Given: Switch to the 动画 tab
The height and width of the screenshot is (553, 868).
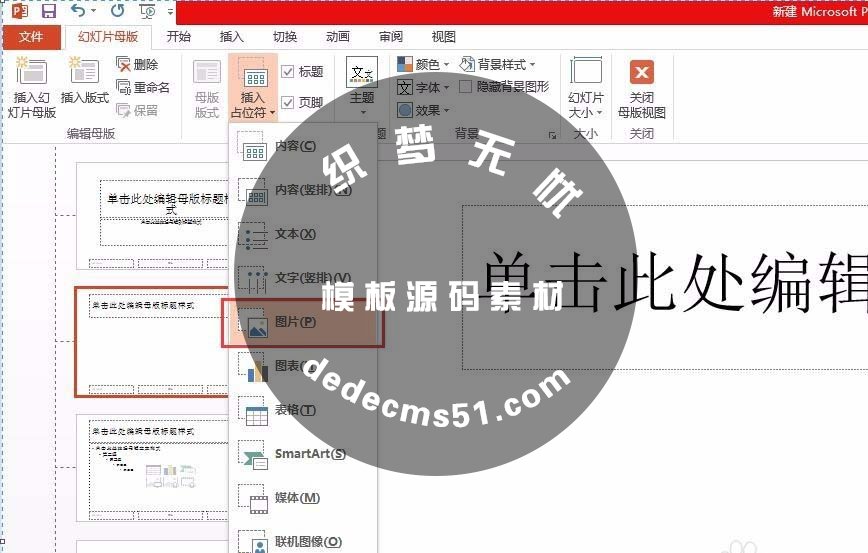Looking at the screenshot, I should click(338, 37).
